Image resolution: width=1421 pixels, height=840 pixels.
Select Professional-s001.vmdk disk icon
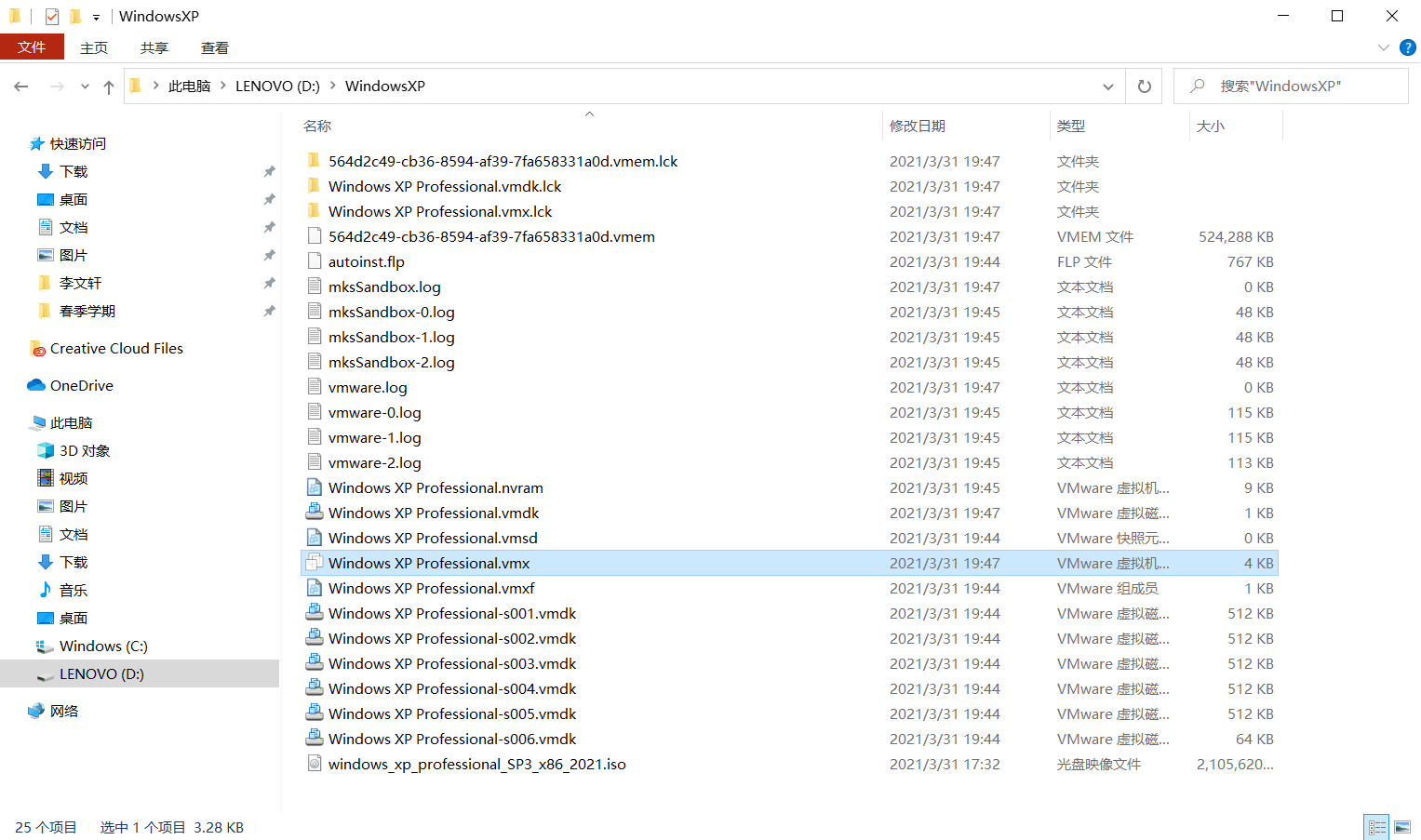click(x=315, y=613)
